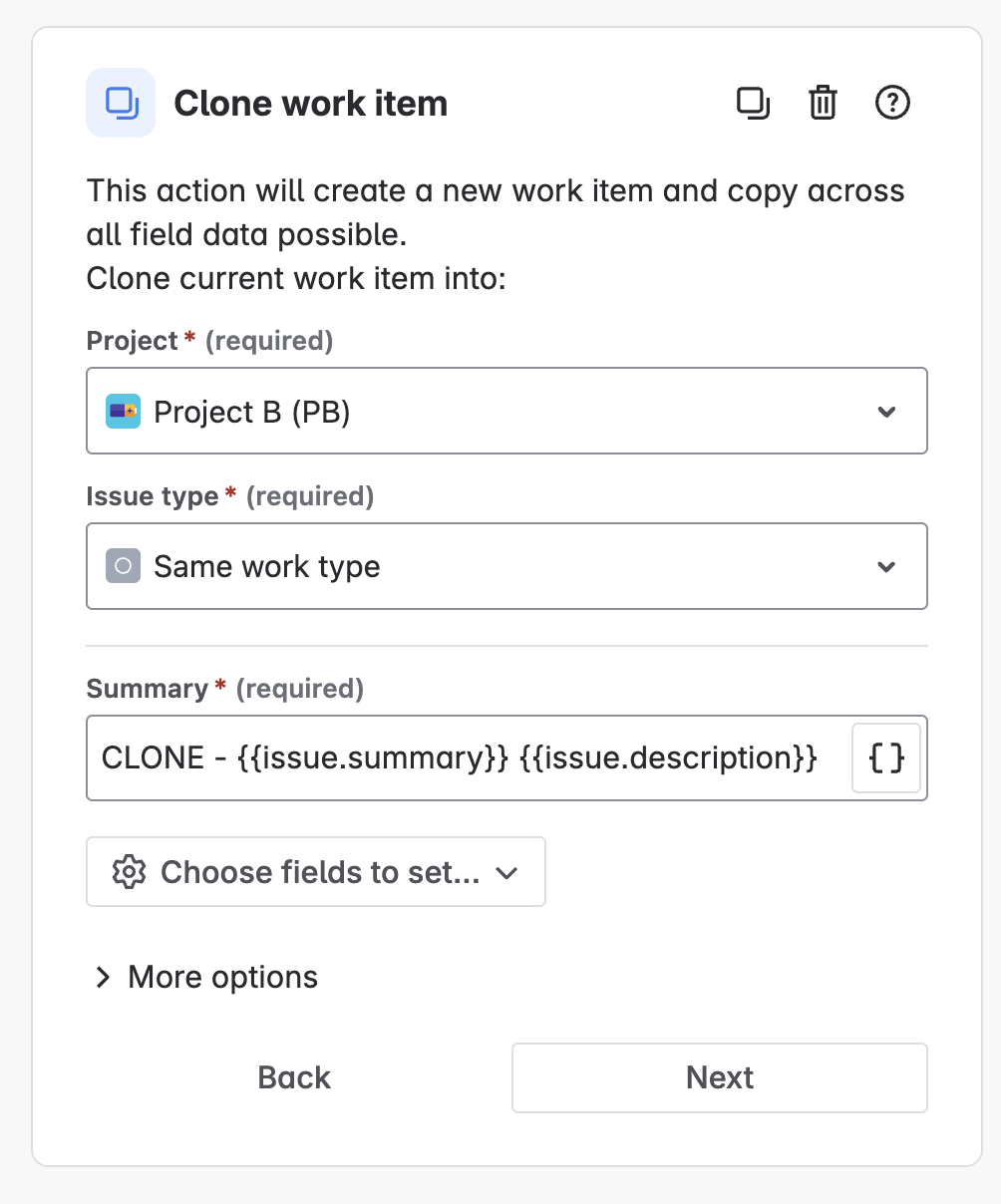Click the chevron next to More options
This screenshot has height=1204, width=1001.
click(102, 978)
